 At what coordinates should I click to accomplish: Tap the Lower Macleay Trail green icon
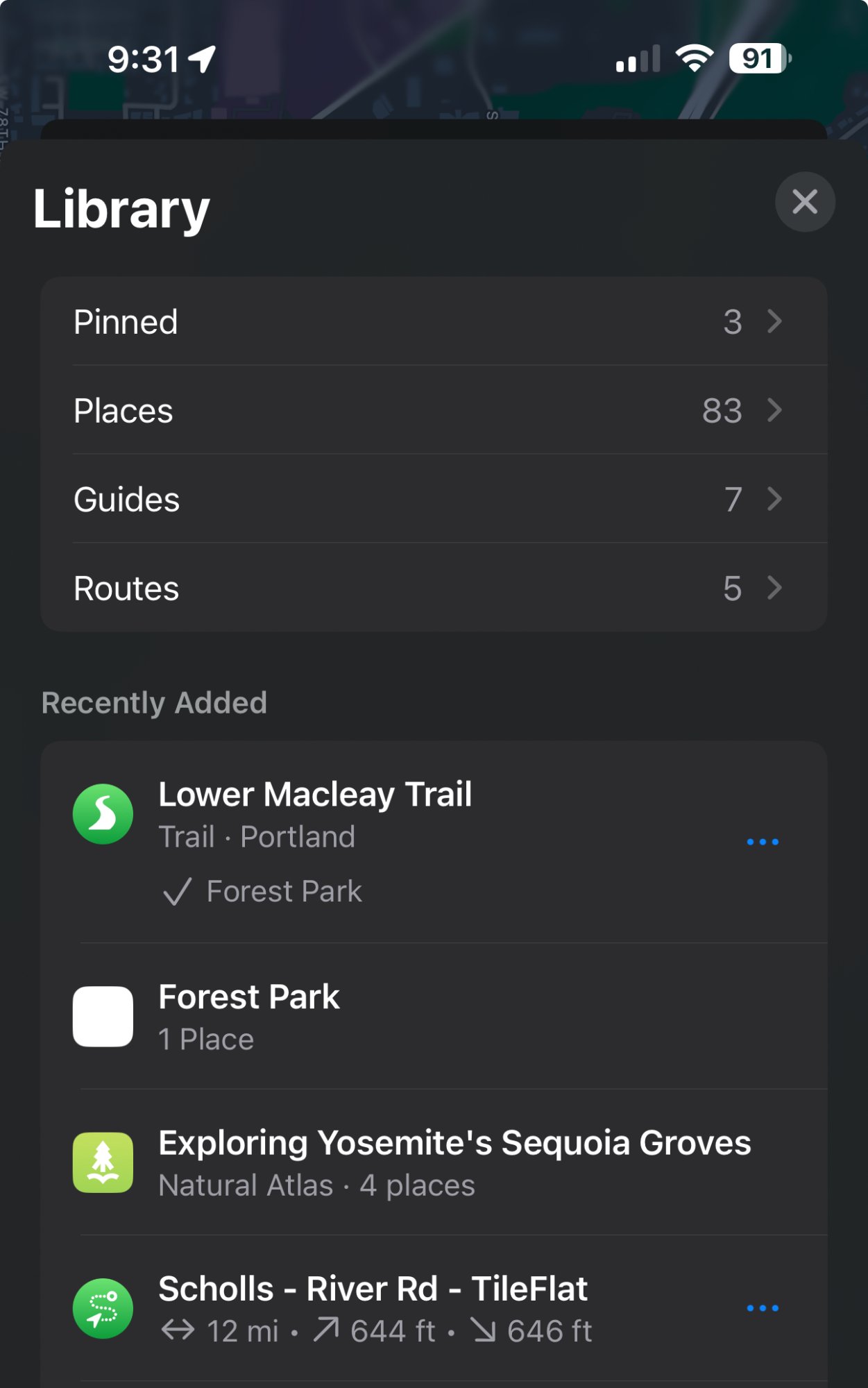click(103, 814)
